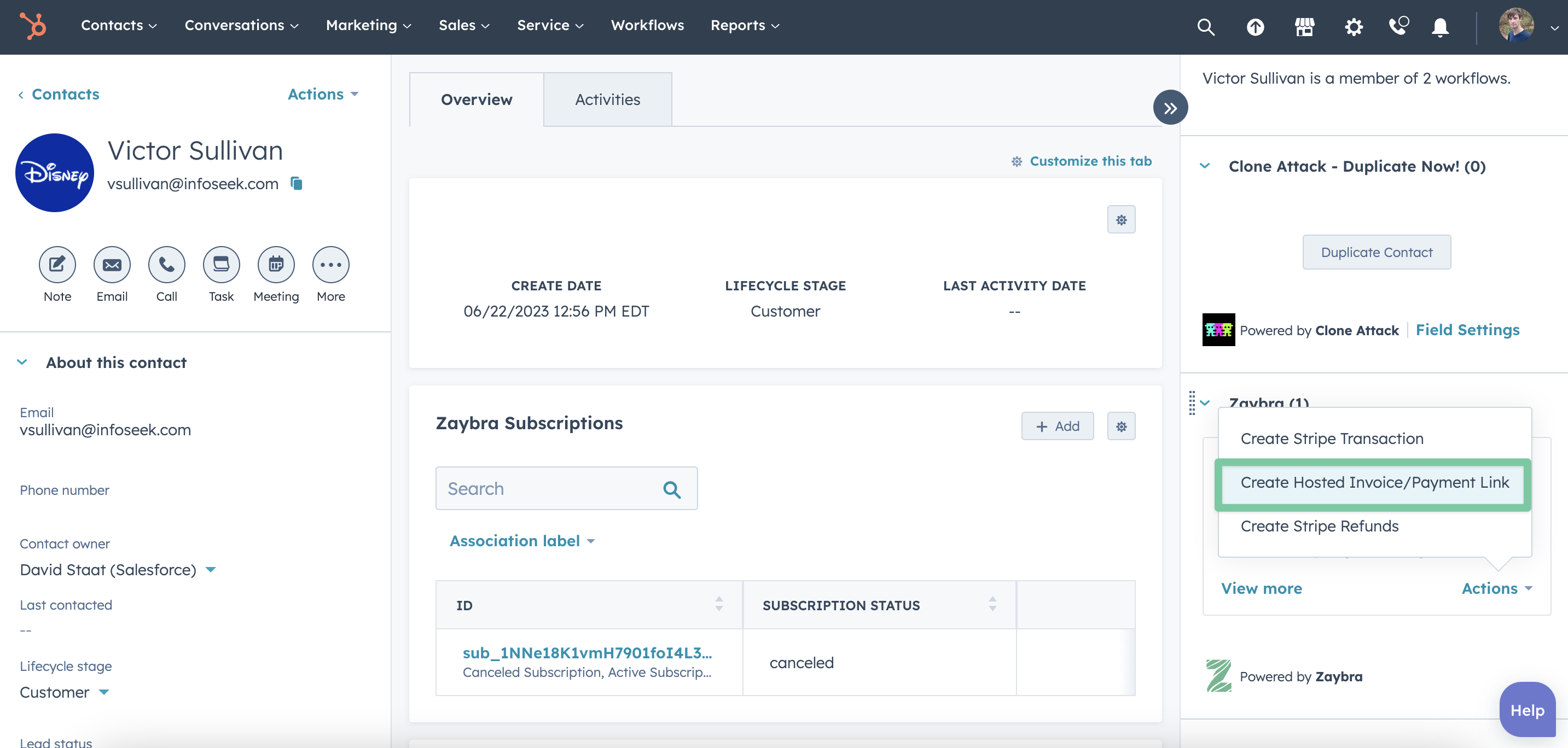Click the HubSpot sprocket logo
The width and height of the screenshot is (1568, 748).
point(33,26)
